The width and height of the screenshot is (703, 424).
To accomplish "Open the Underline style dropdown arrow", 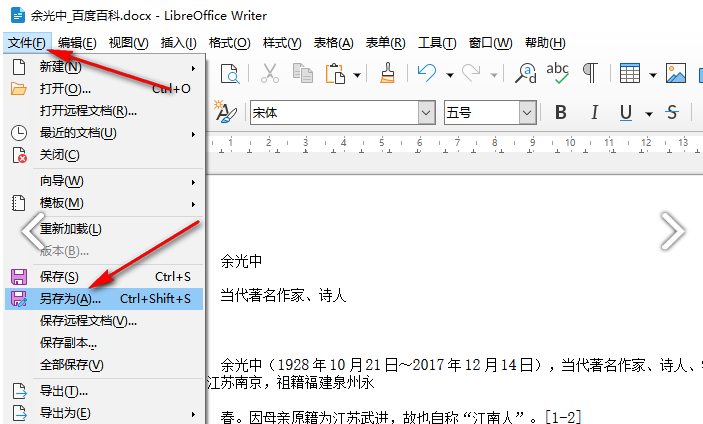I will (649, 114).
